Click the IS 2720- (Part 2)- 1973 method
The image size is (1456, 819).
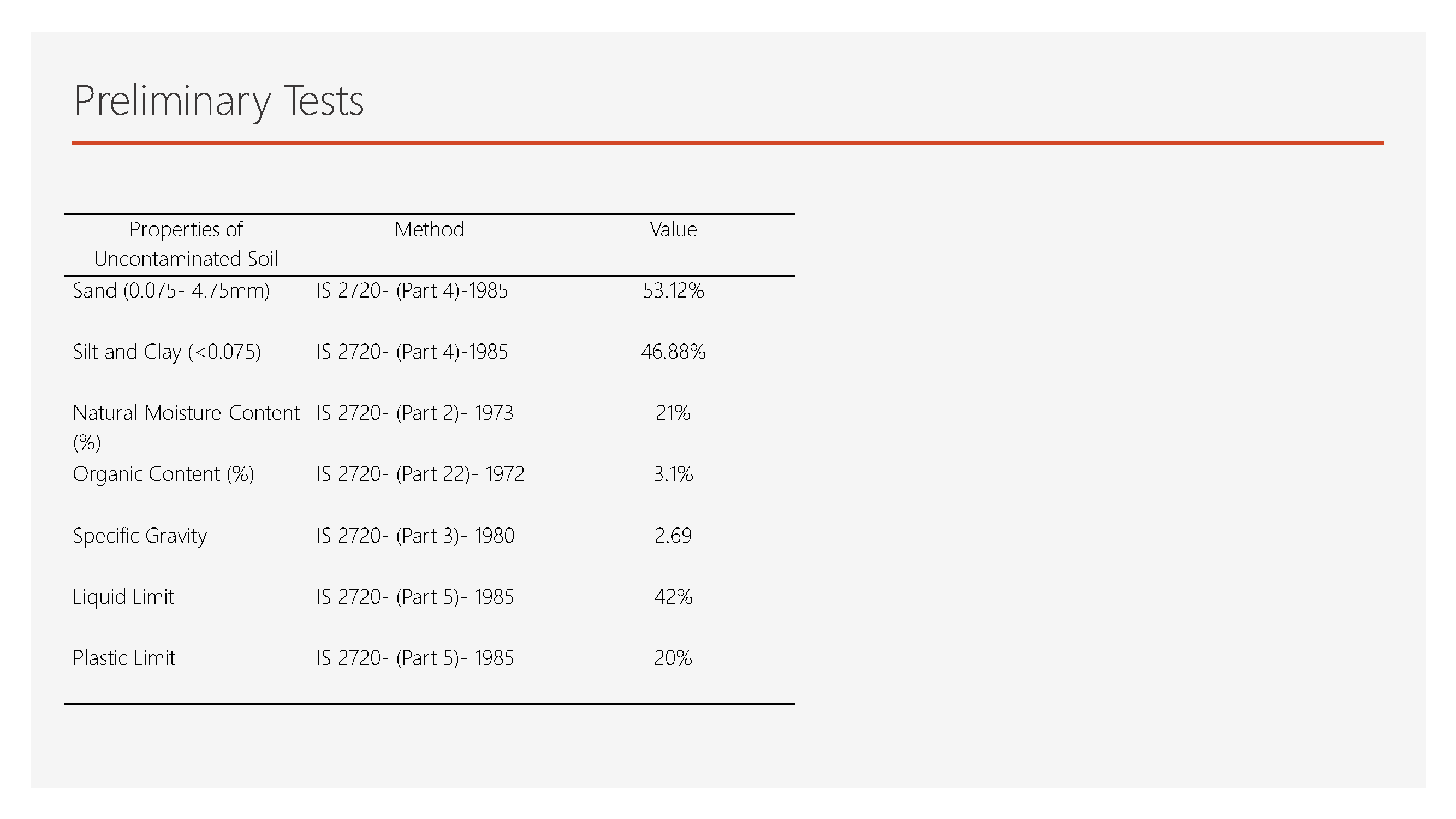coord(414,413)
